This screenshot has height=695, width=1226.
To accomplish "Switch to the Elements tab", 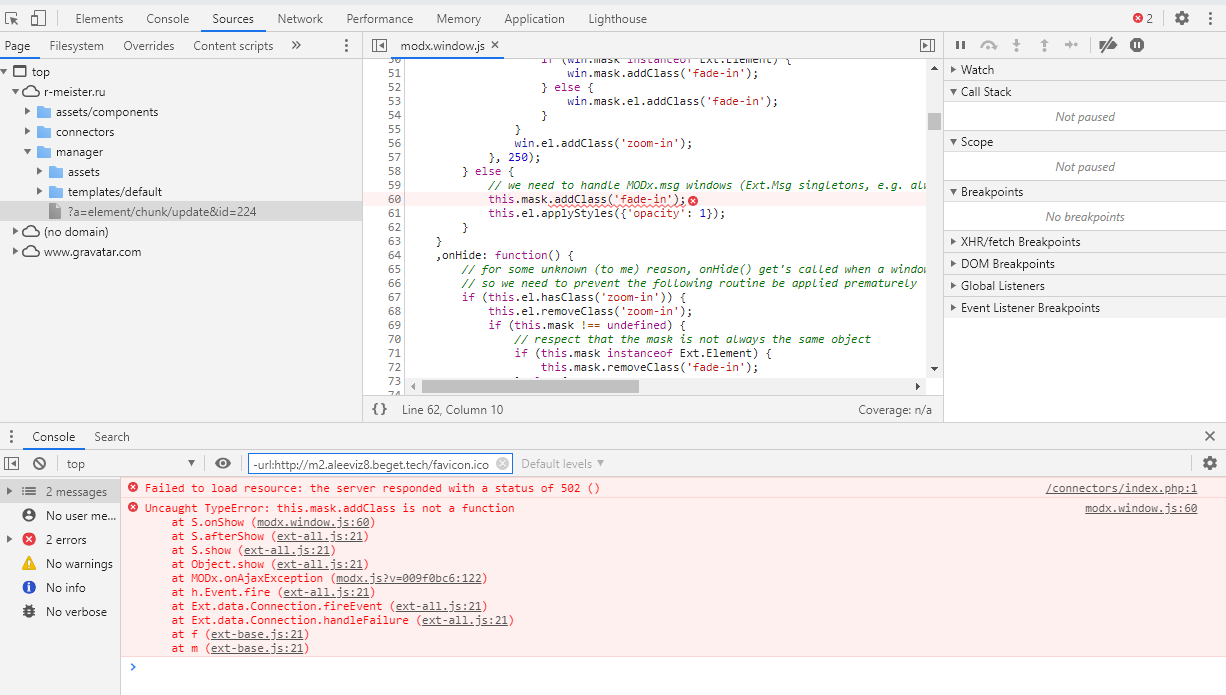I will [x=99, y=18].
